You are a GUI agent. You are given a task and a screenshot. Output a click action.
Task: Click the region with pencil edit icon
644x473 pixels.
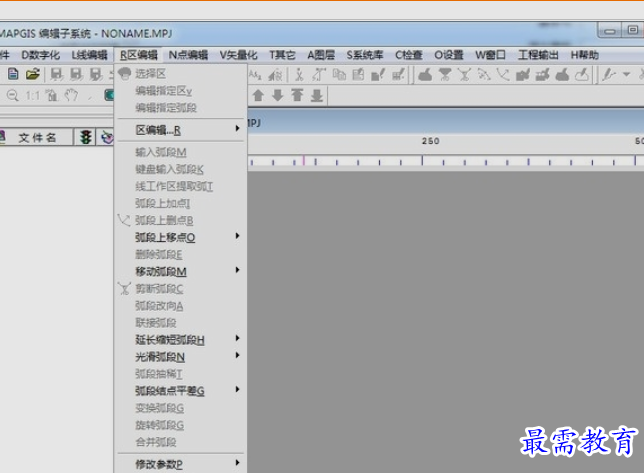point(378,75)
